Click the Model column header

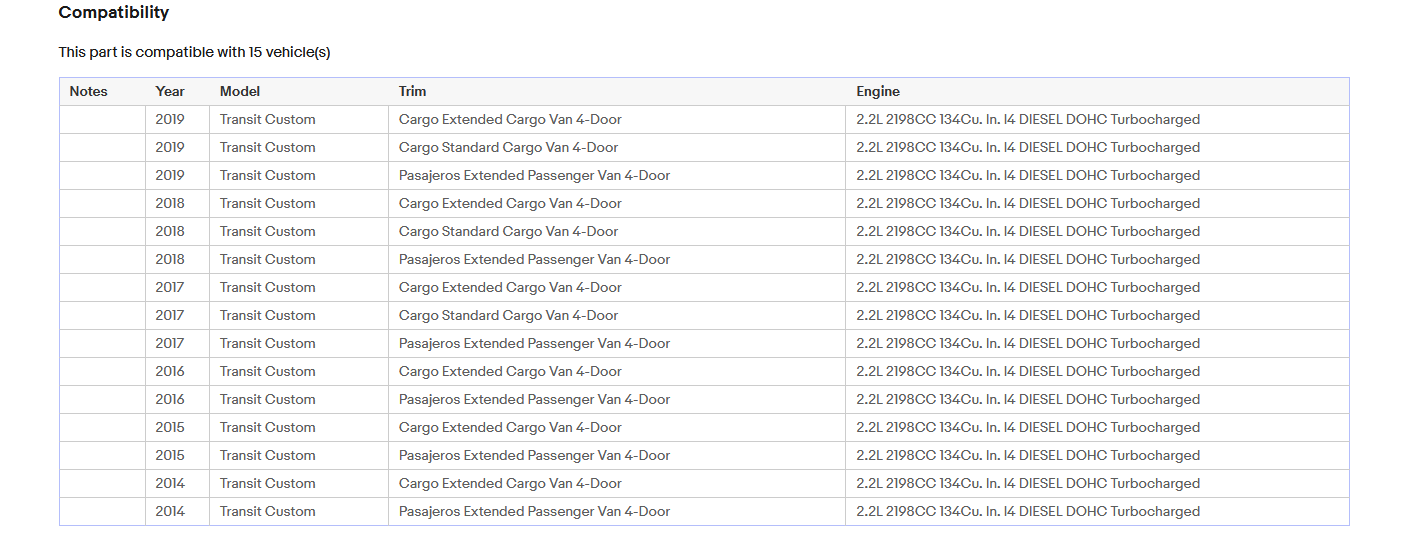tap(240, 91)
